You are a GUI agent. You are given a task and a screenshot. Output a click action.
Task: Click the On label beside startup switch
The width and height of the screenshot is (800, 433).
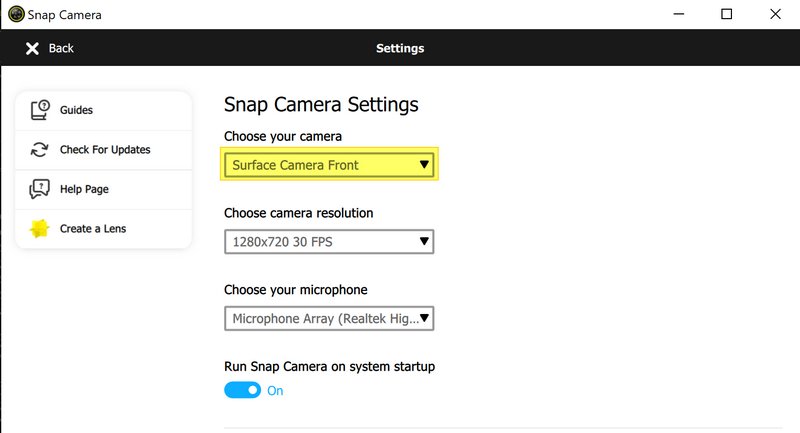(275, 391)
